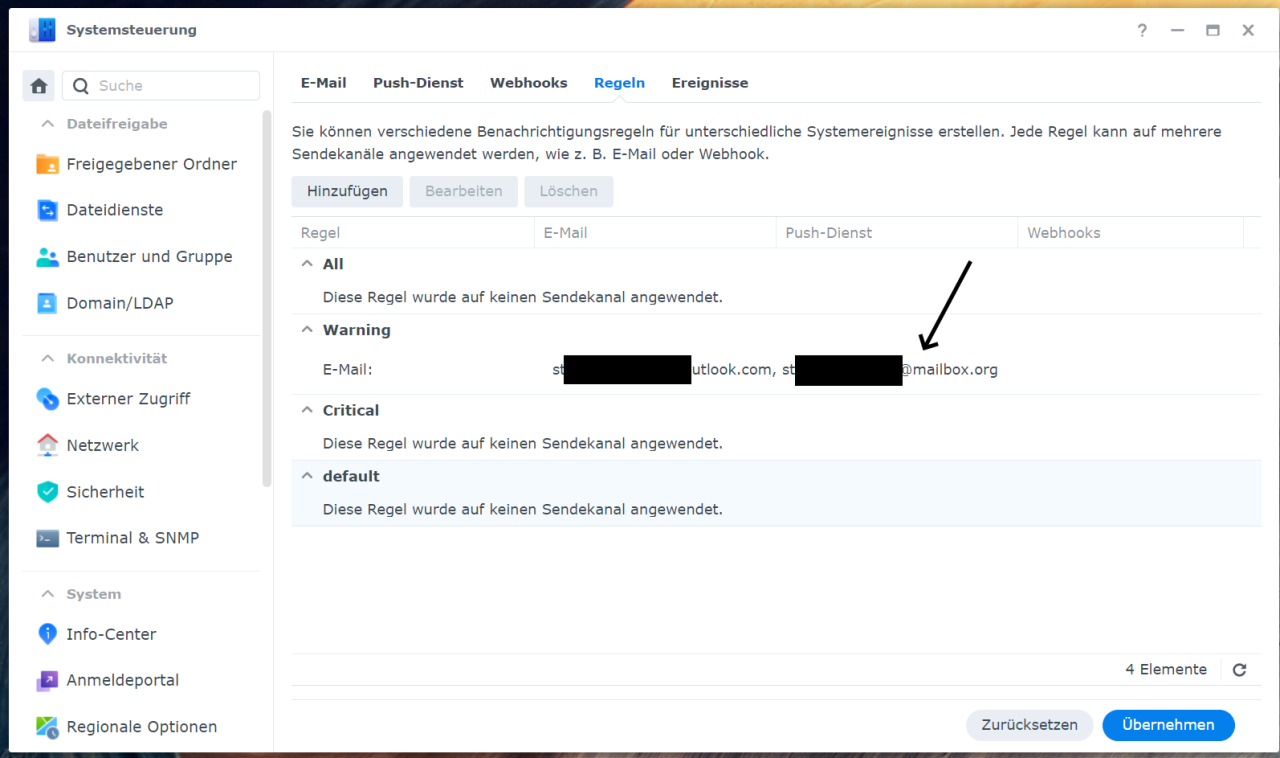Click the refresh icon beside 4 Elemente

(1239, 670)
